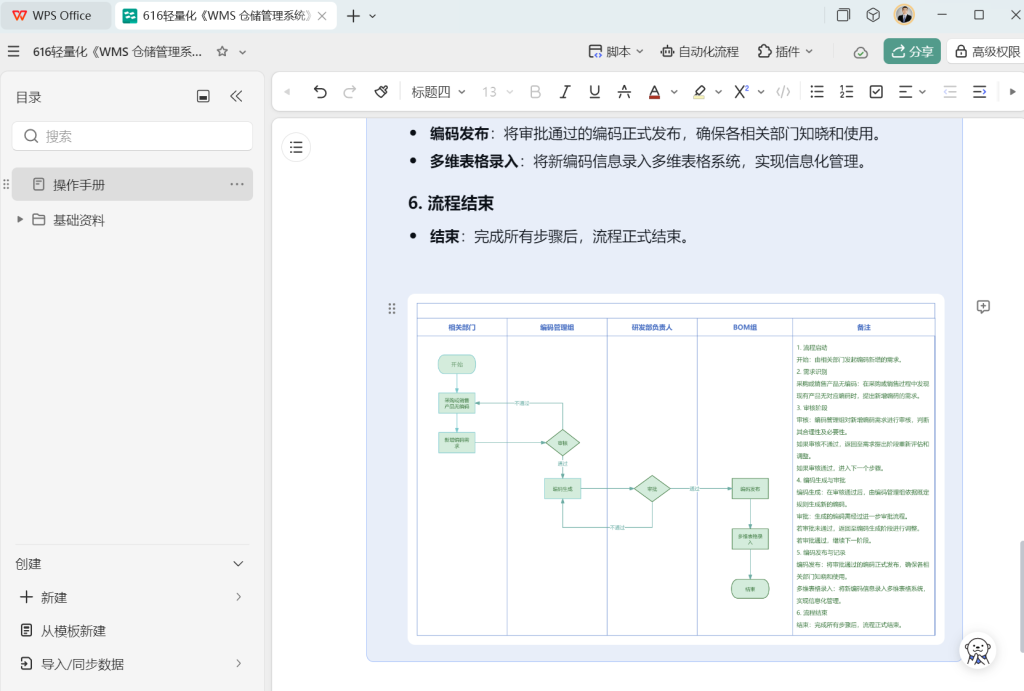Apply bulleted list formatting
The width and height of the screenshot is (1024, 691).
(817, 92)
